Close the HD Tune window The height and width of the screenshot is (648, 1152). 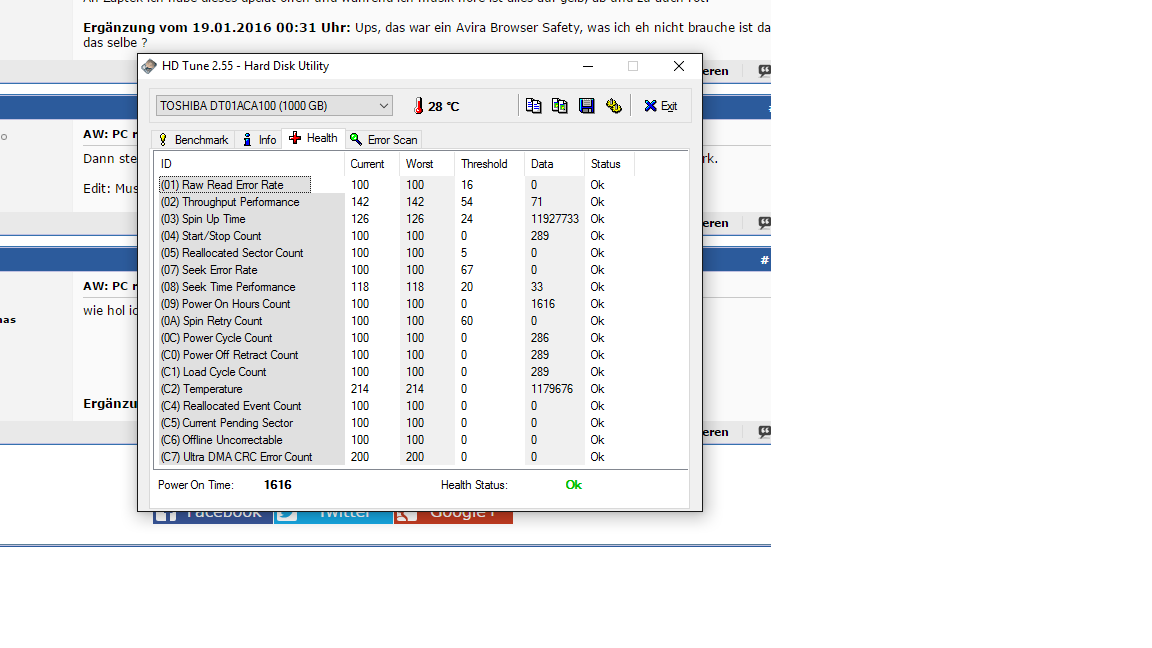(679, 66)
